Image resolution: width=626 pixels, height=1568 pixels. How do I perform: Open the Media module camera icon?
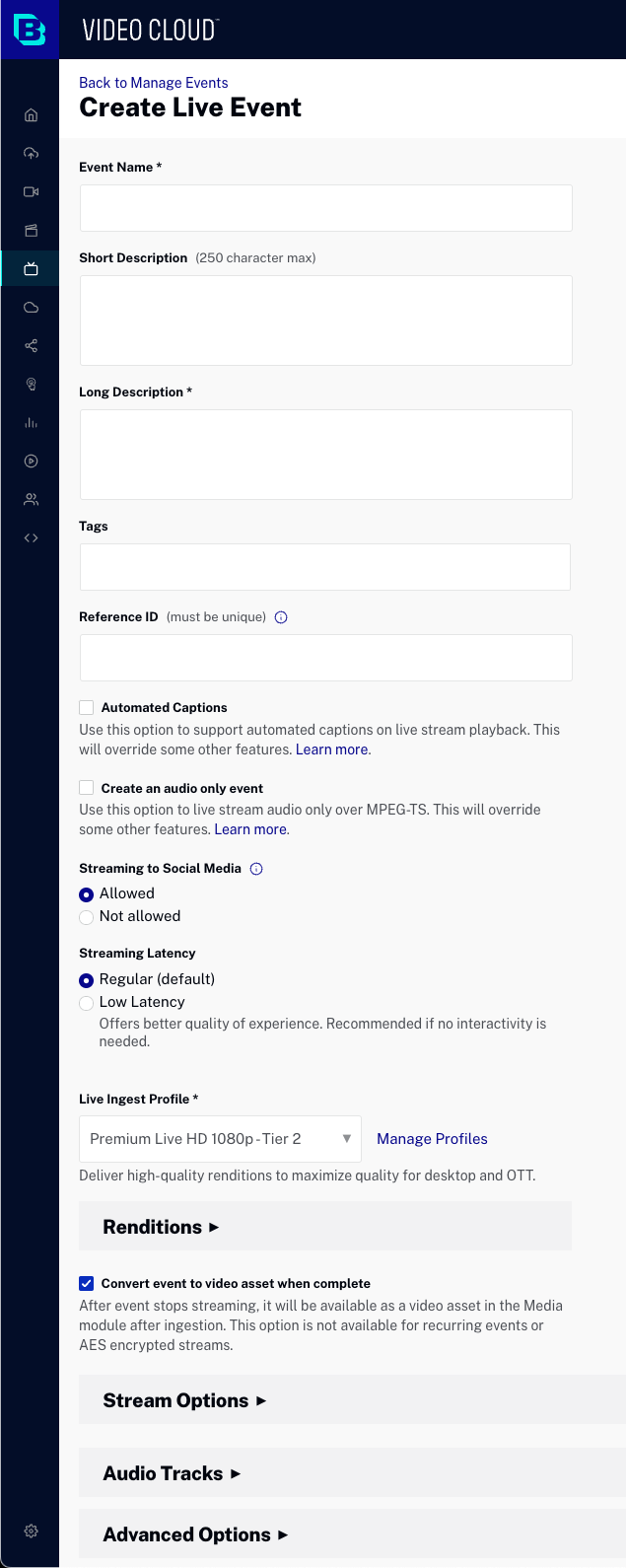point(30,191)
